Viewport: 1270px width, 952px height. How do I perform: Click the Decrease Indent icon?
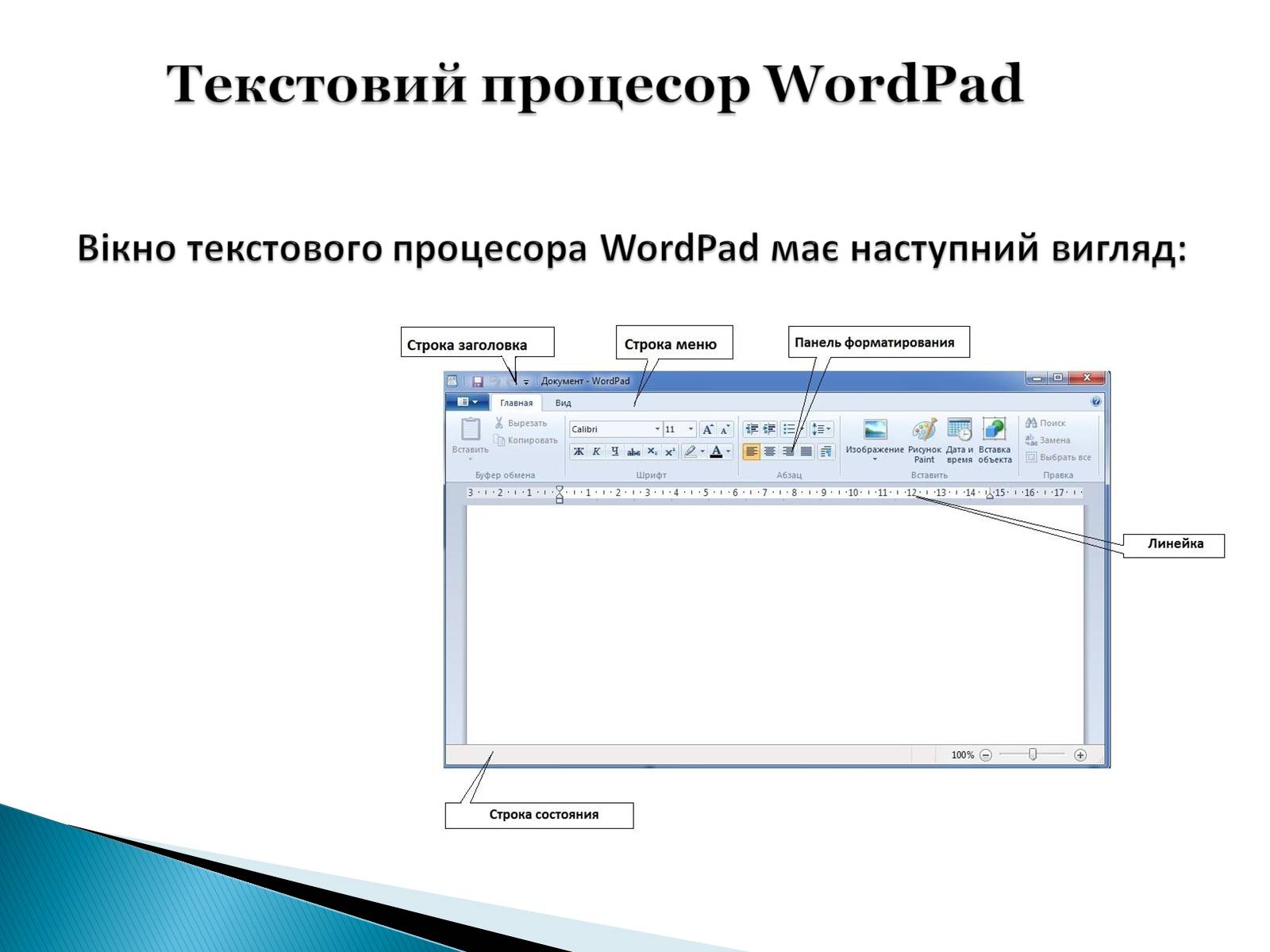tap(752, 429)
